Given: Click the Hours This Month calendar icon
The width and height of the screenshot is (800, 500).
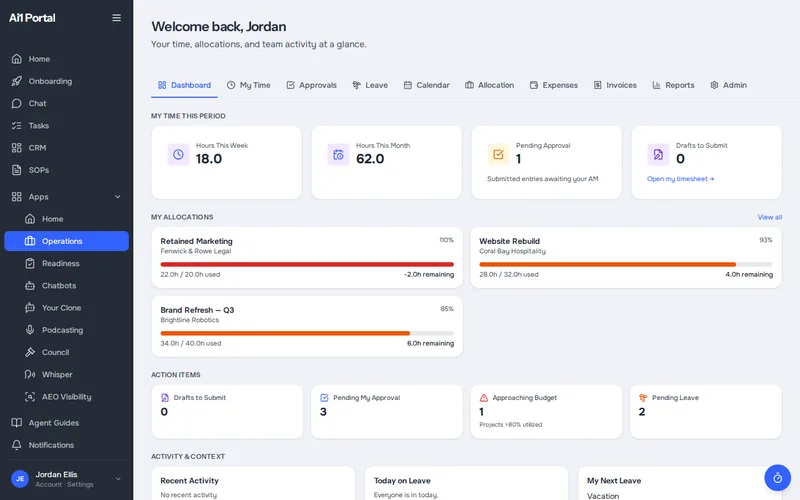Looking at the screenshot, I should point(338,154).
